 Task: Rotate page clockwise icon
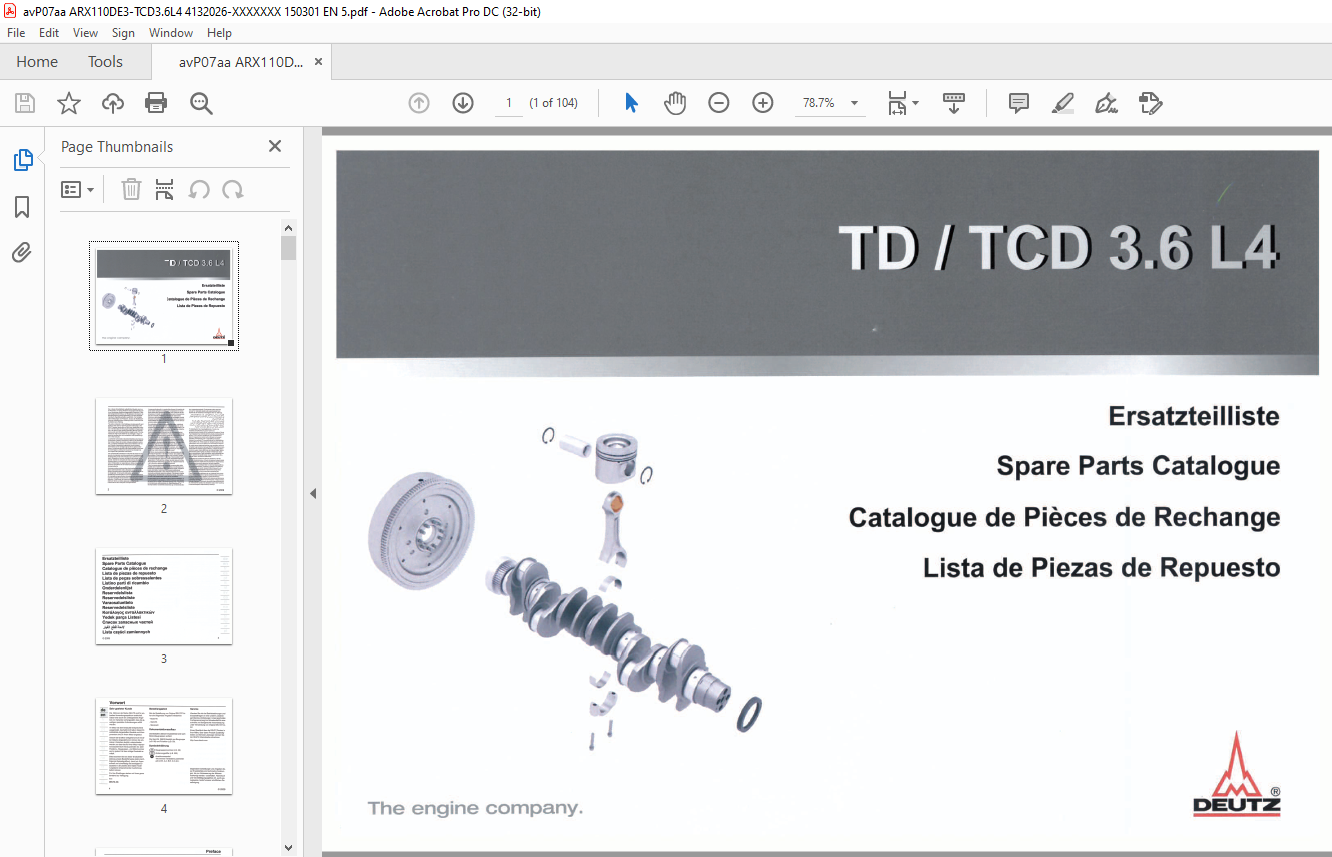233,189
